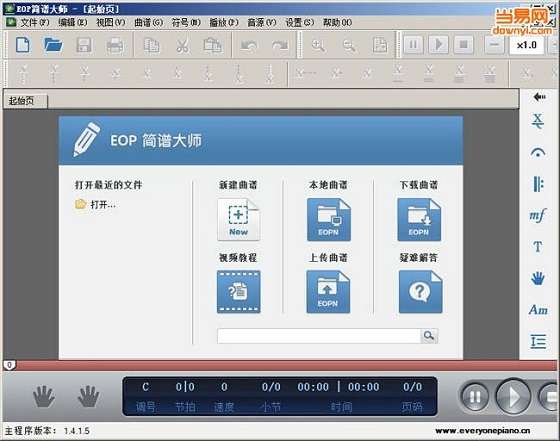560x441 pixels.
Task: Decrease playback speed with minus button
Action: (x=495, y=45)
